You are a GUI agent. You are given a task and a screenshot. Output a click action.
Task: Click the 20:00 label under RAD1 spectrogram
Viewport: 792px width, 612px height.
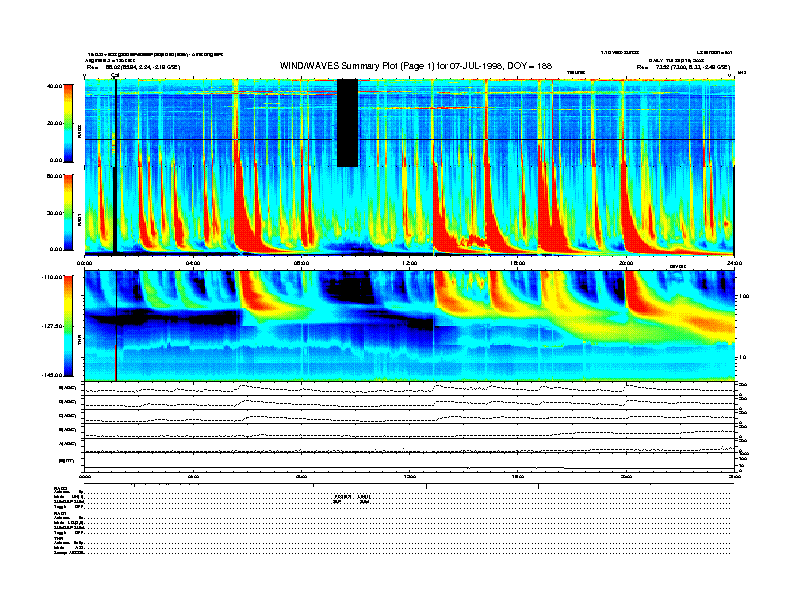626,263
